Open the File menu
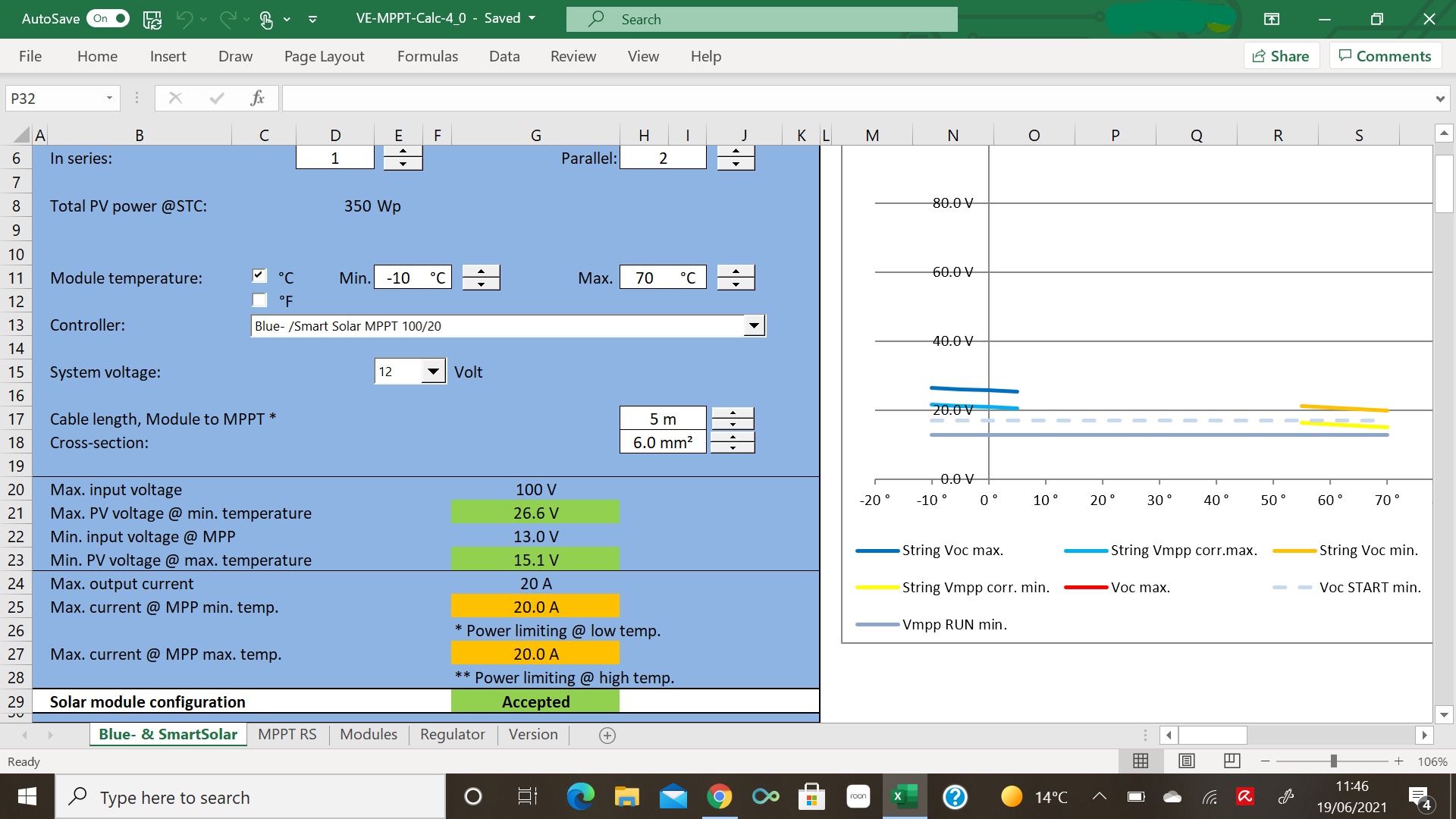 (30, 56)
